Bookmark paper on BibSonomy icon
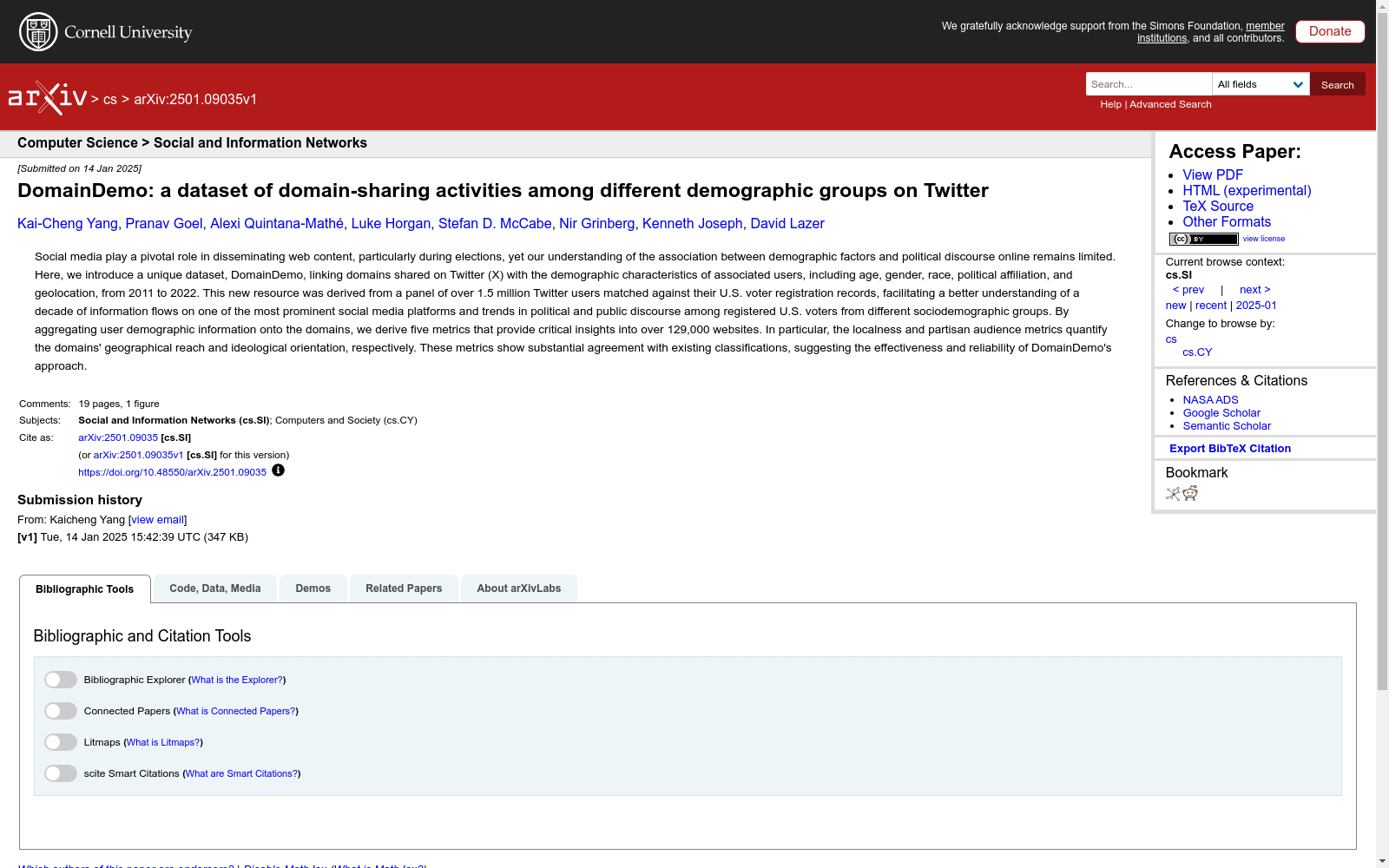This screenshot has width=1389, height=868. click(x=1173, y=494)
